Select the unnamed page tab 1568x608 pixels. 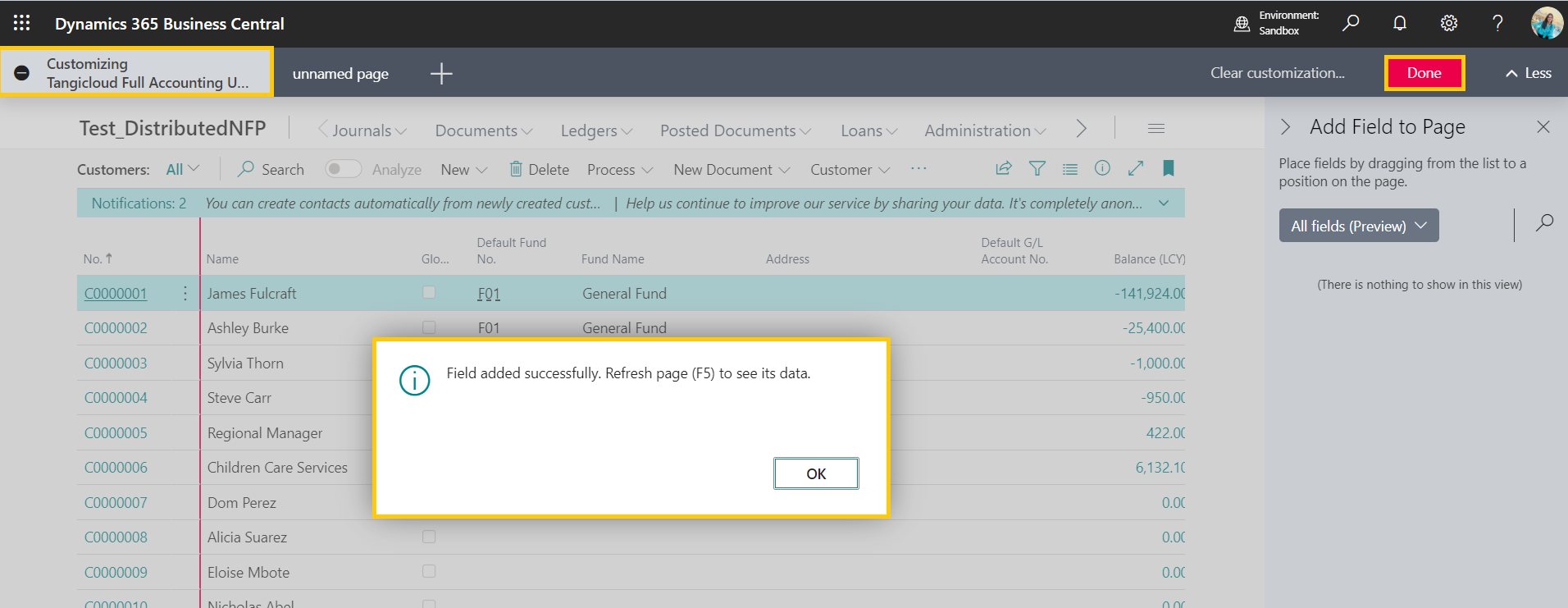click(340, 74)
